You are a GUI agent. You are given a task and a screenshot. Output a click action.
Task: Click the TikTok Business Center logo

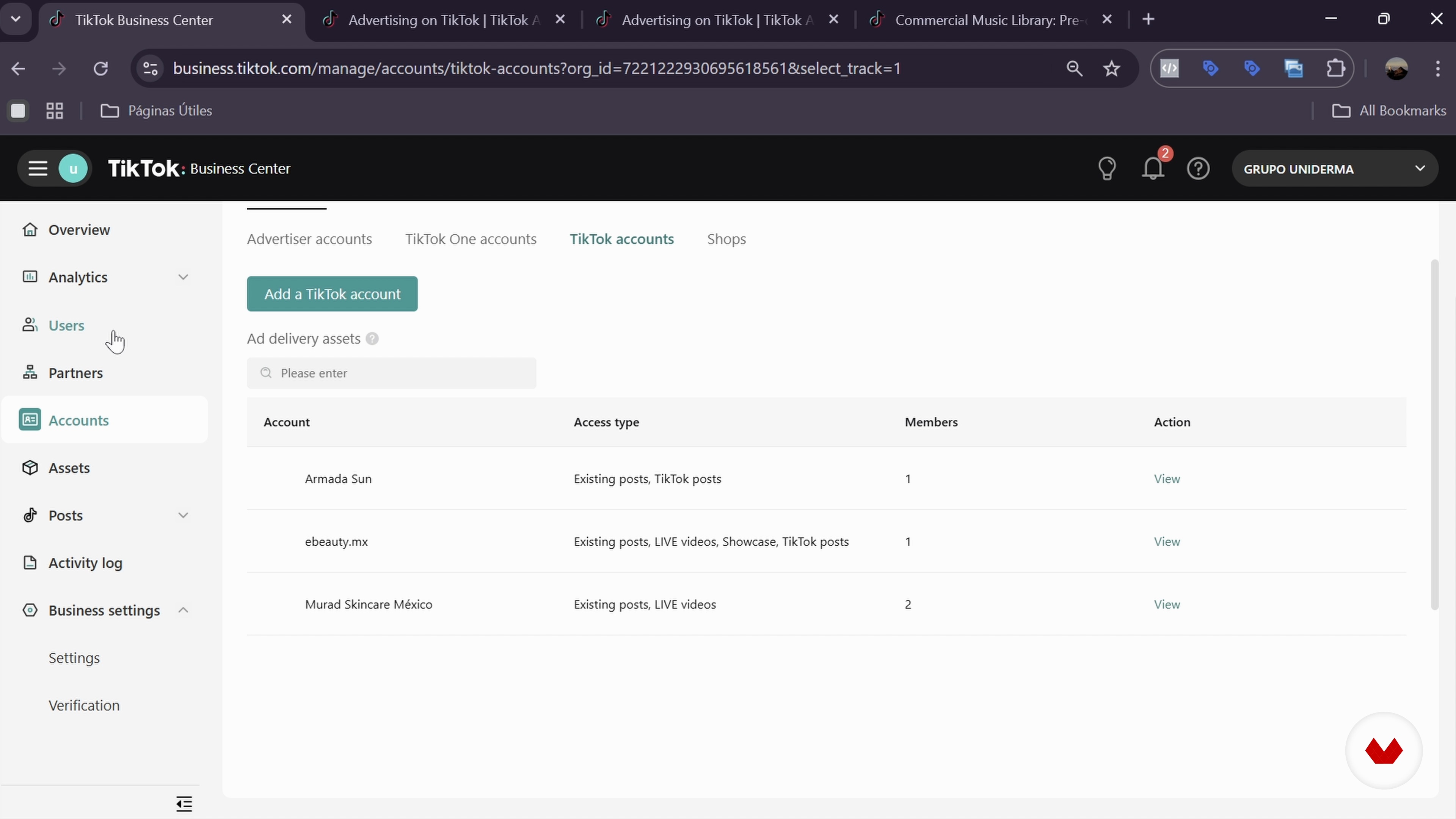click(x=199, y=168)
